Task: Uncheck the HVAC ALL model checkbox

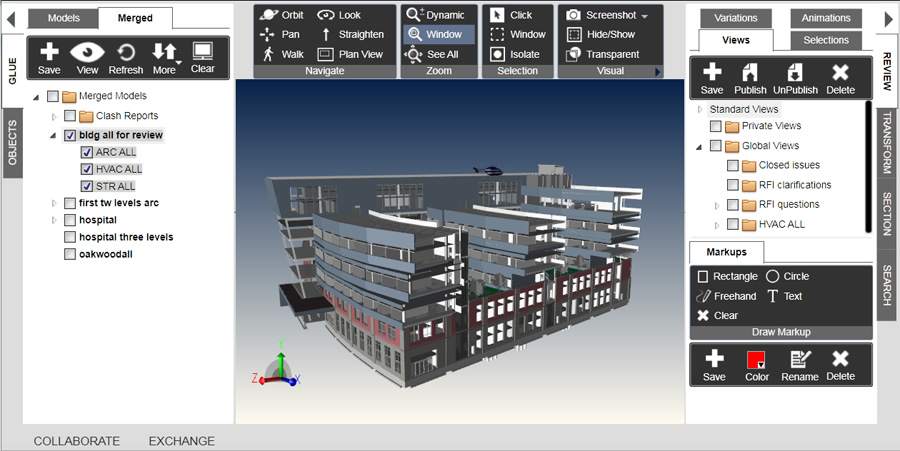Action: tap(87, 169)
